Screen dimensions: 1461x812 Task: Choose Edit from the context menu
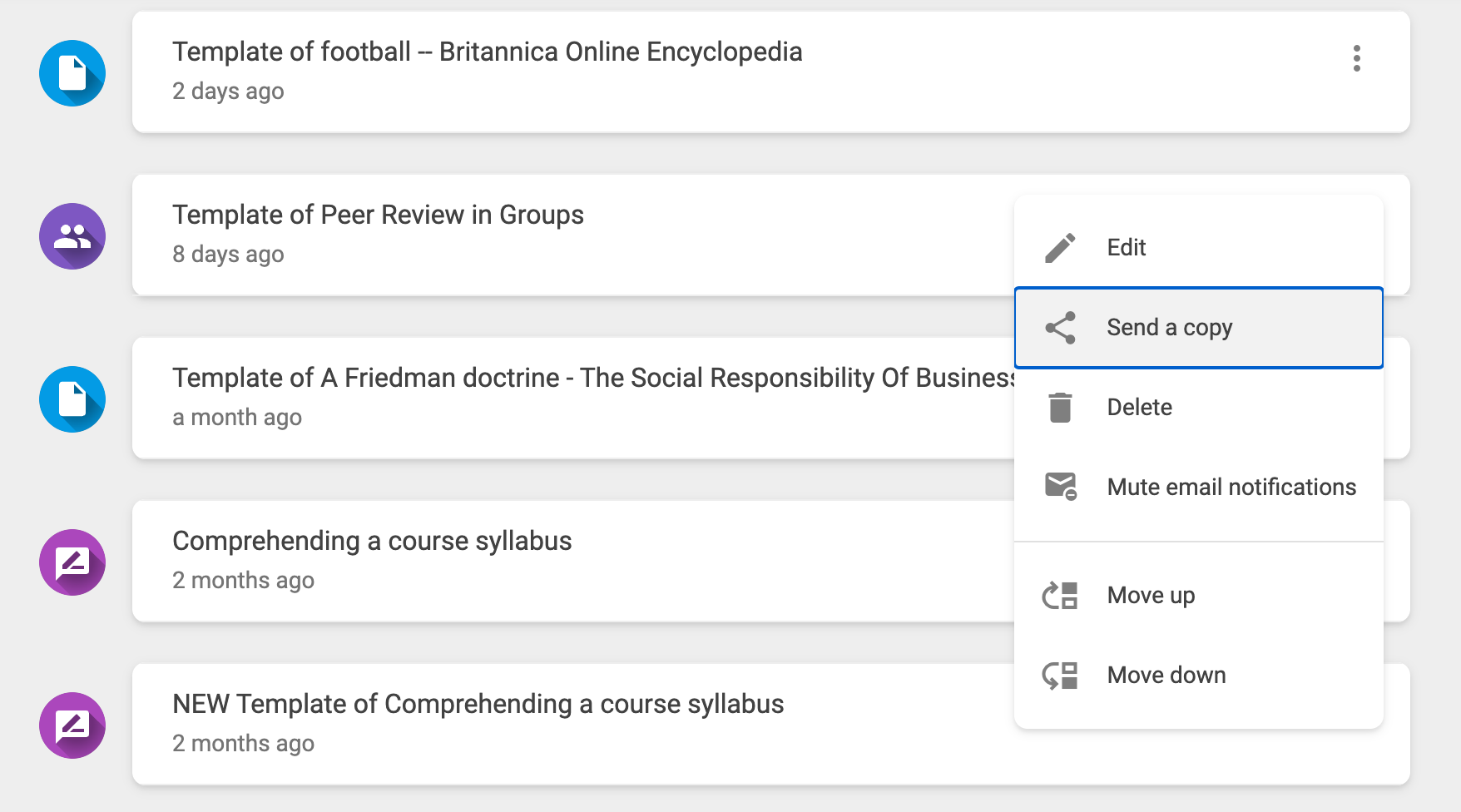(1199, 248)
